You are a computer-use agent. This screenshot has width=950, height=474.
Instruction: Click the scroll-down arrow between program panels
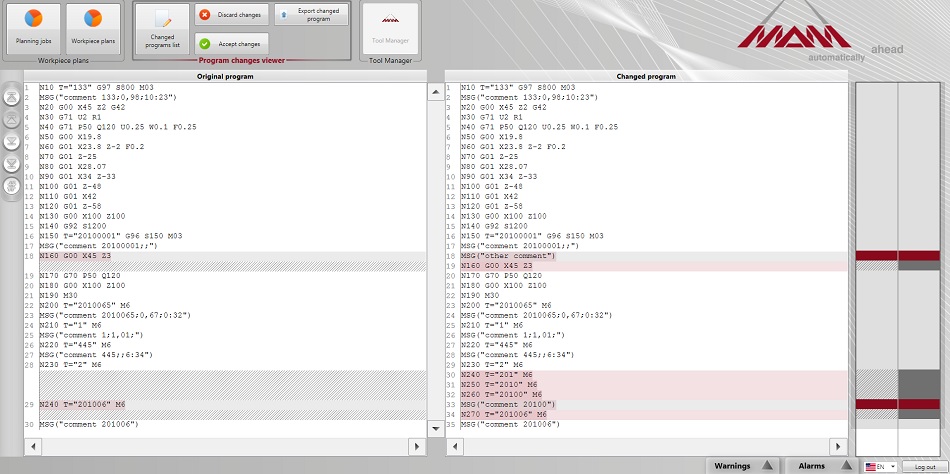(x=436, y=428)
